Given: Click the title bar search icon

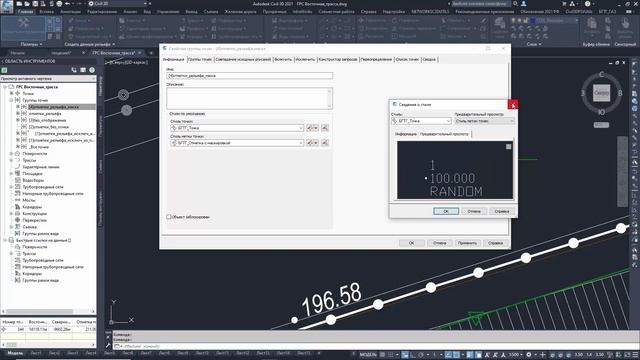Looking at the screenshot, I should tap(516, 4).
